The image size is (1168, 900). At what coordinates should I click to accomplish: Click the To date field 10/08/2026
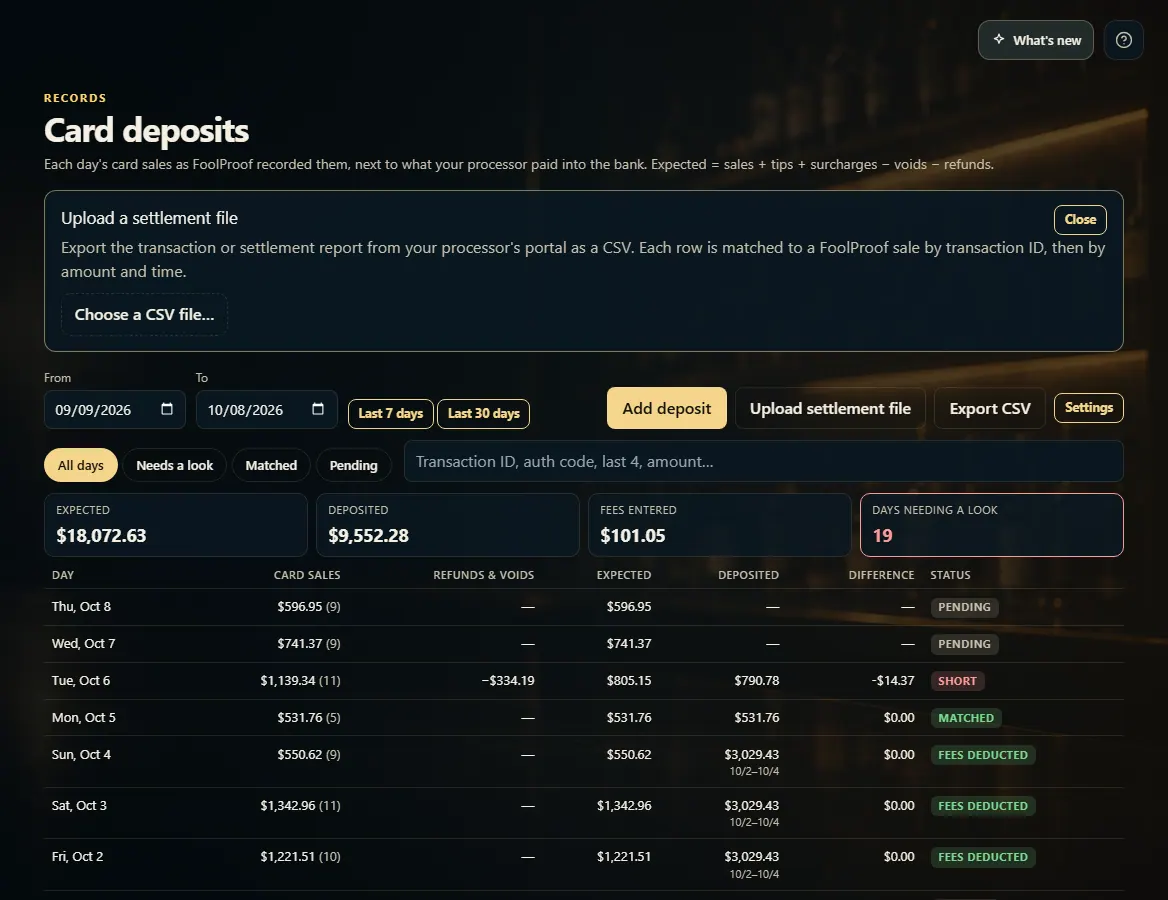[x=267, y=410]
